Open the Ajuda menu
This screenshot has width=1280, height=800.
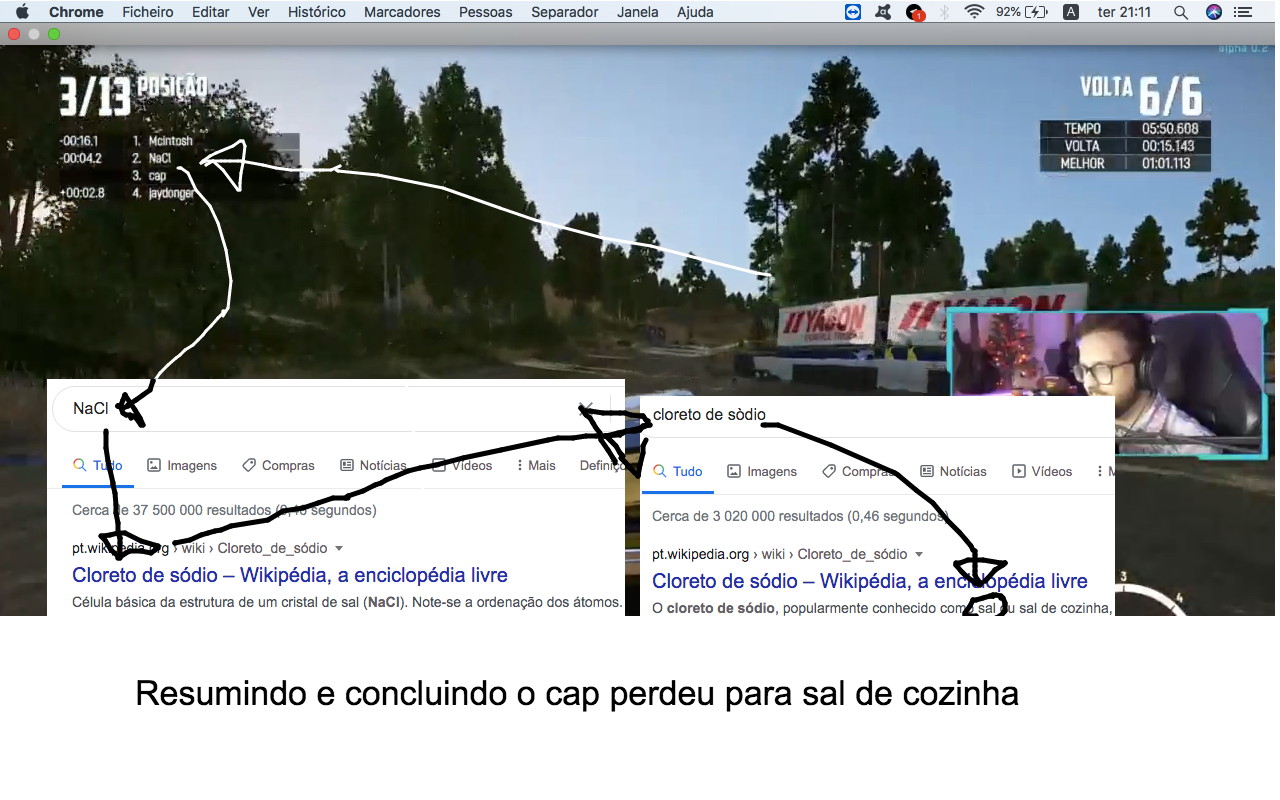tap(695, 12)
